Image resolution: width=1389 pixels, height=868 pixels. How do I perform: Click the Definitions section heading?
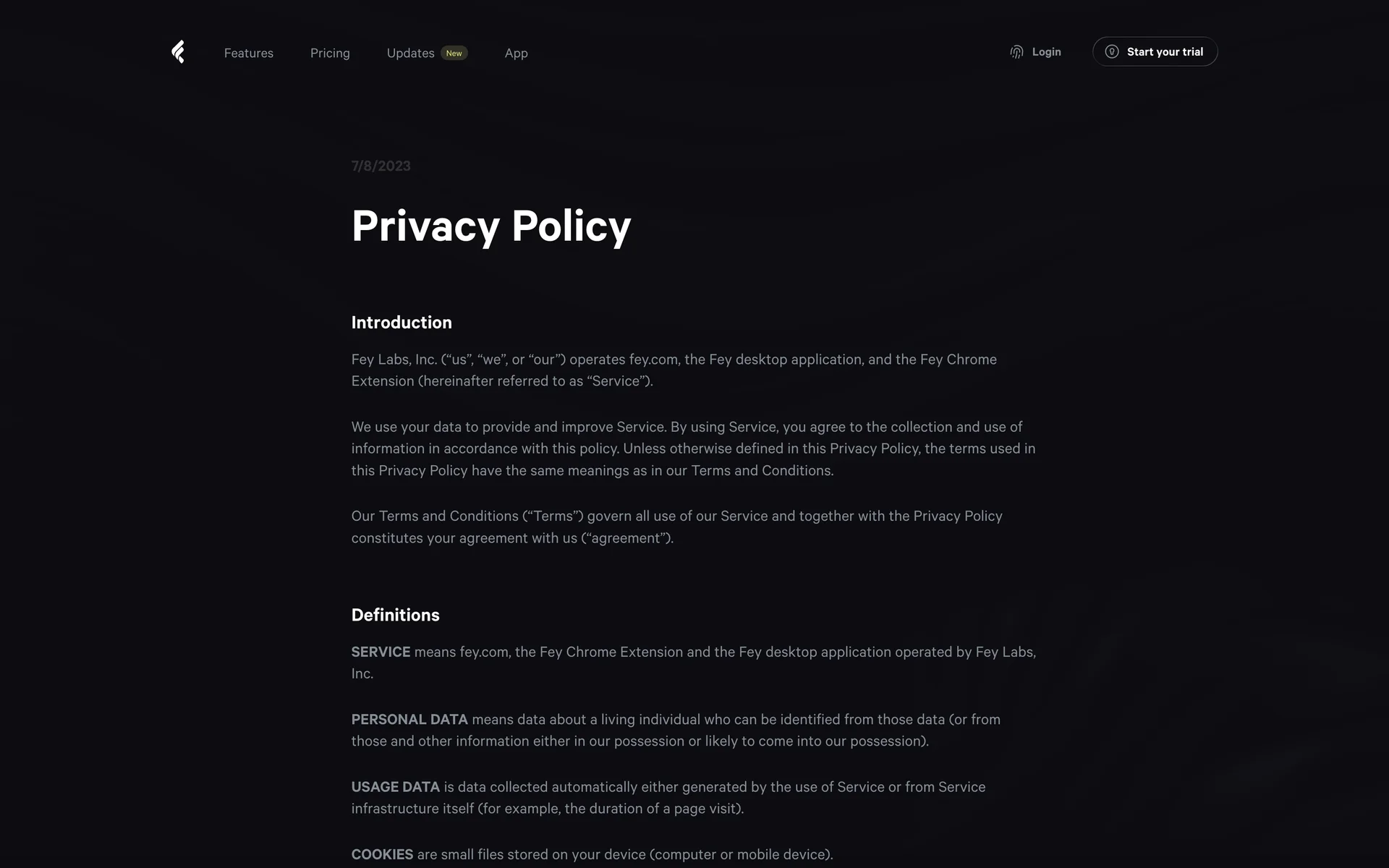pos(395,615)
